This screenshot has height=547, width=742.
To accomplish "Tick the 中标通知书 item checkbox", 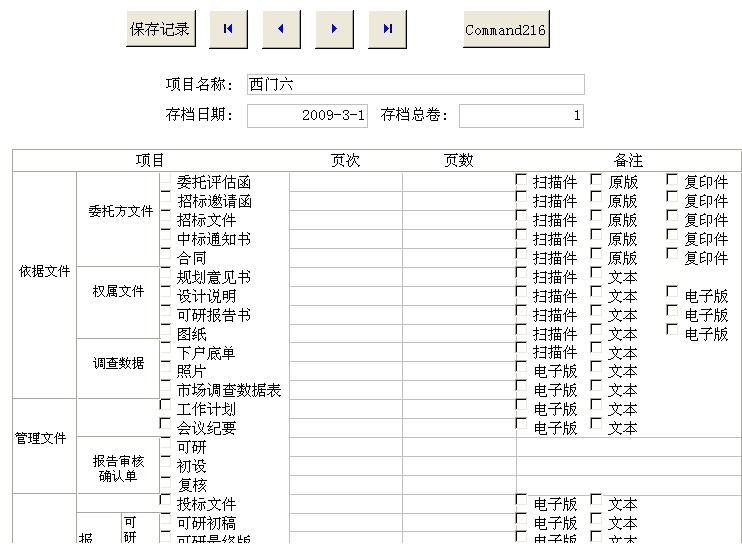I will tap(165, 235).
